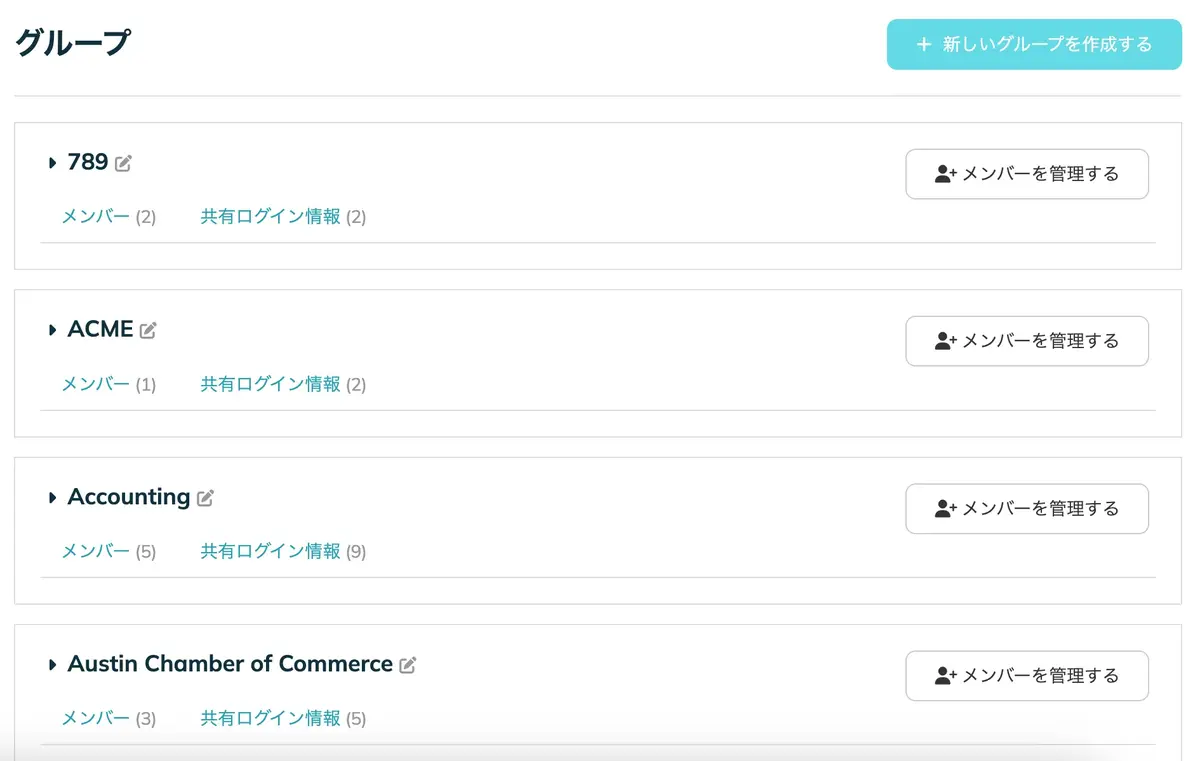Rename Accounting group via its edit icon
Screen dimensions: 1200x761
coord(205,498)
